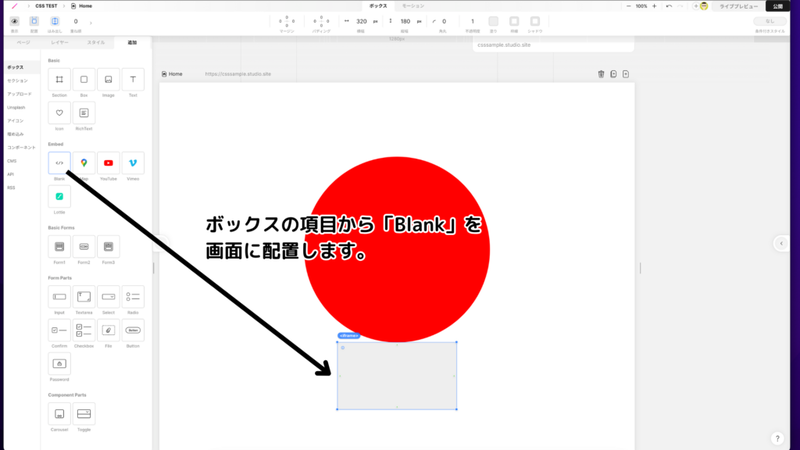Open the conditional style dropdown (なし)

tap(769, 21)
